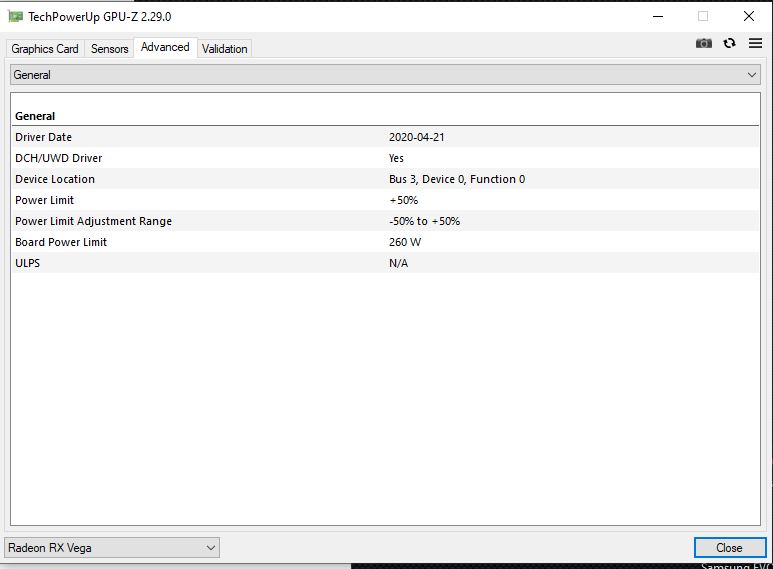Image resolution: width=773 pixels, height=569 pixels.
Task: Go to the Validation tab
Action: click(x=225, y=49)
